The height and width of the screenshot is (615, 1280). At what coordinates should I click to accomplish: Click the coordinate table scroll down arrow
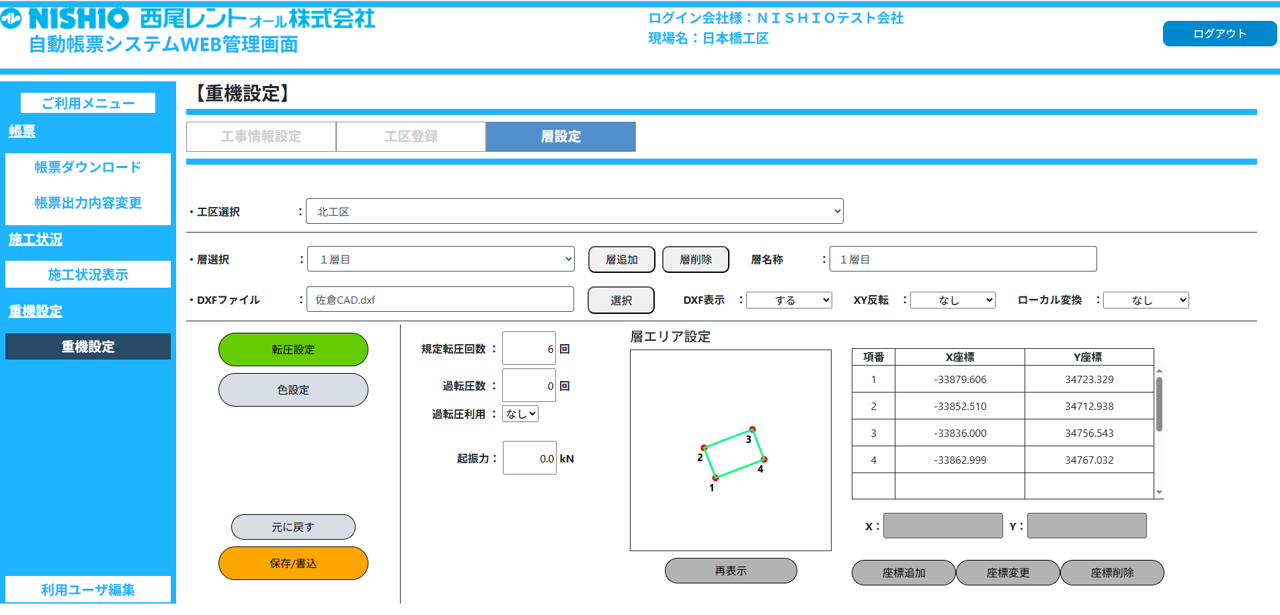(x=1159, y=493)
